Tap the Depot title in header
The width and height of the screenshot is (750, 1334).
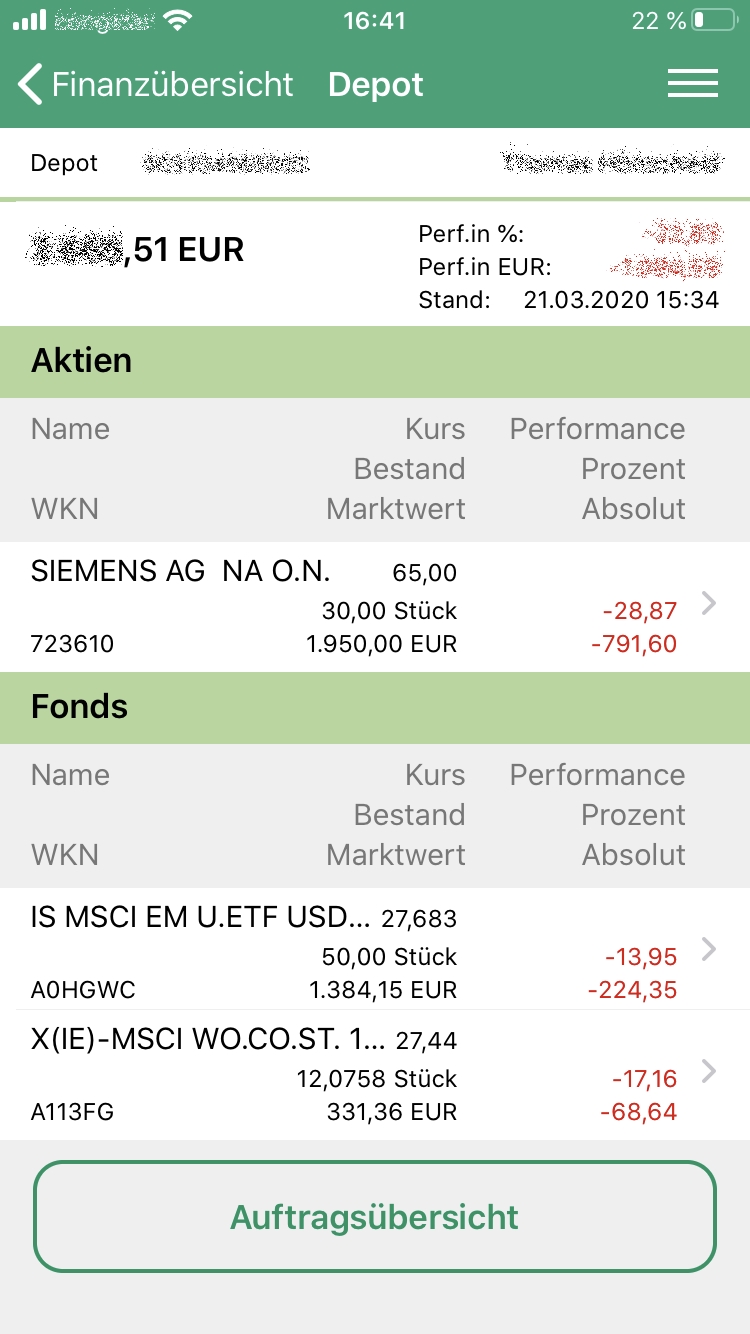[376, 85]
